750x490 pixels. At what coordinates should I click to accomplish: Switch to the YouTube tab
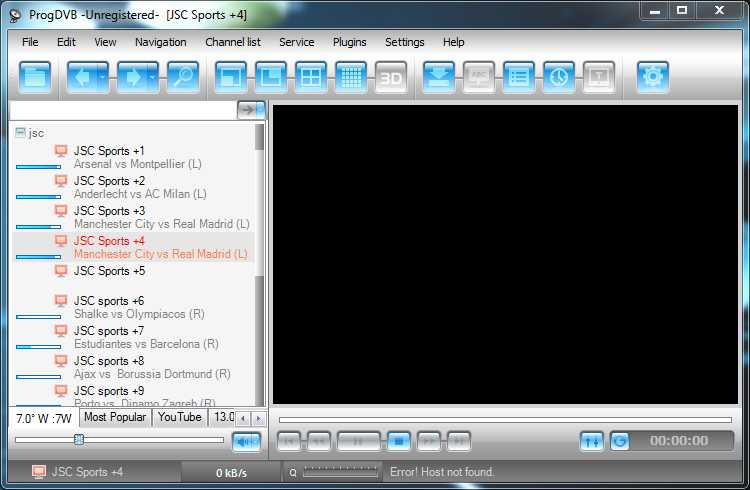tap(180, 417)
